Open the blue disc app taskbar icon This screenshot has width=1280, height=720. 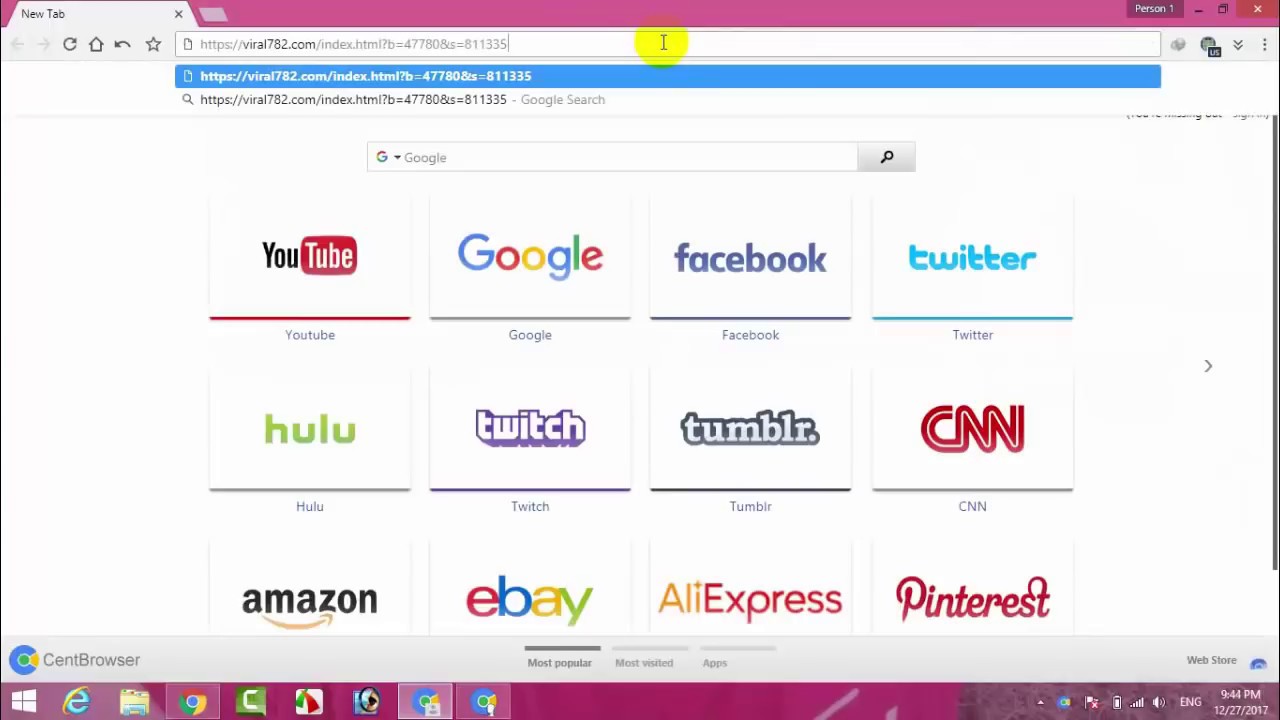(367, 702)
